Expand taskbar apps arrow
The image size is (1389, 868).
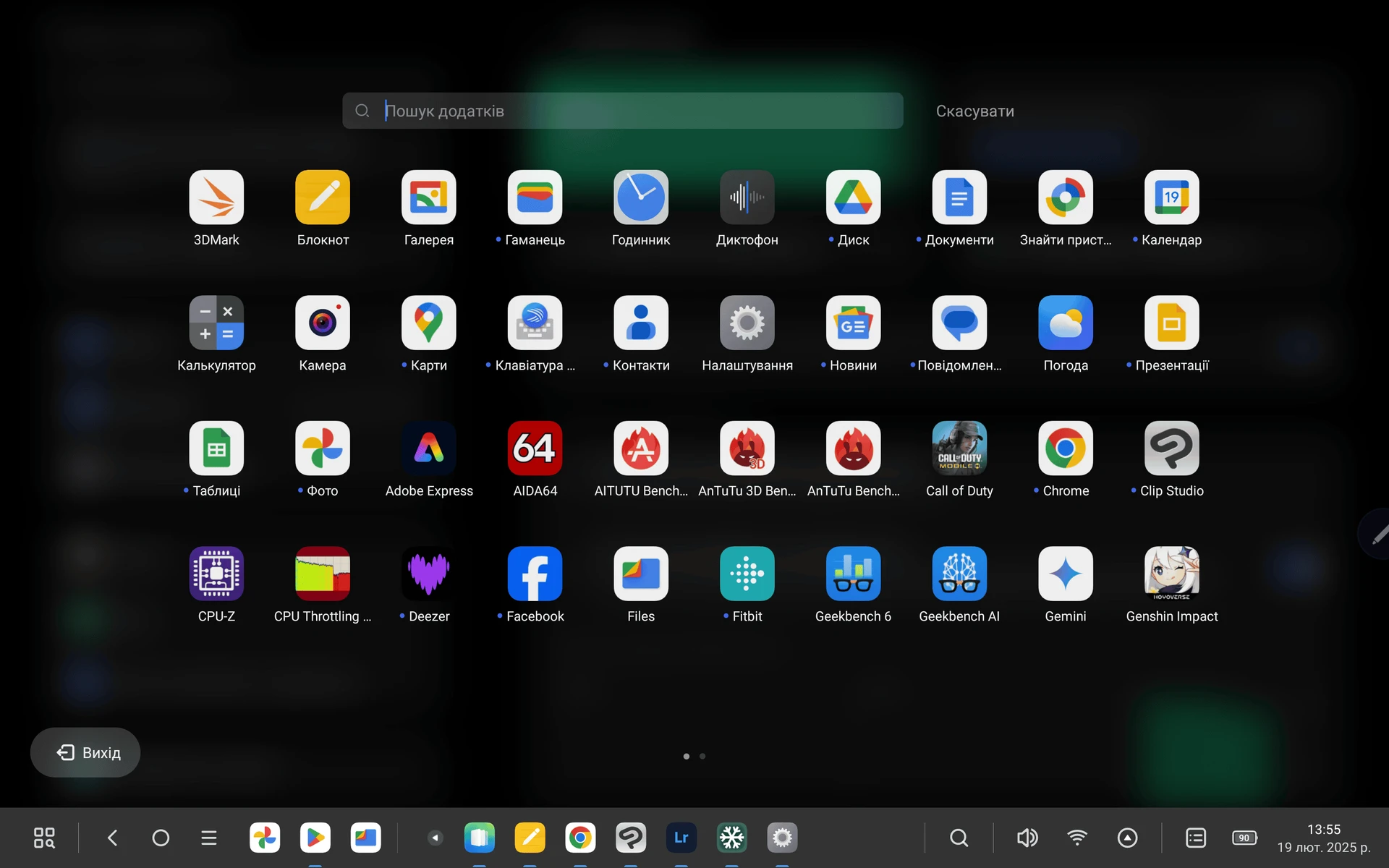pos(435,838)
